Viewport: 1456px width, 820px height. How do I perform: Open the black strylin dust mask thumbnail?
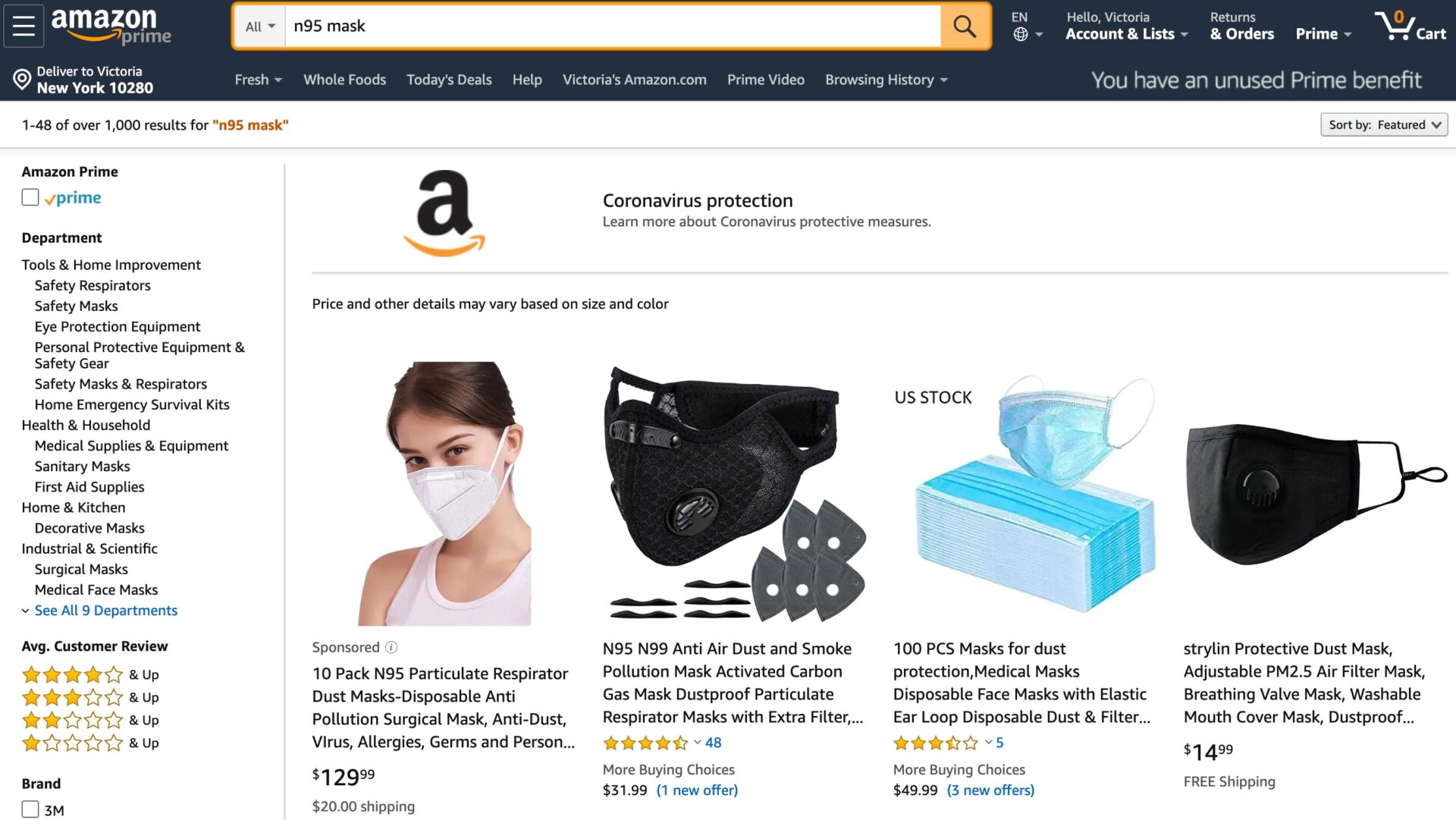1316,494
